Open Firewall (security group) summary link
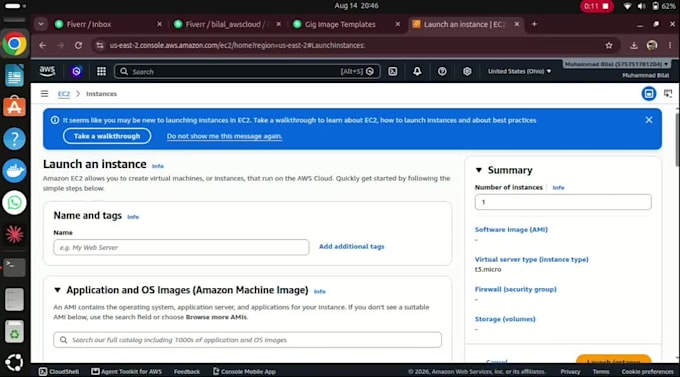The height and width of the screenshot is (377, 680). point(515,289)
